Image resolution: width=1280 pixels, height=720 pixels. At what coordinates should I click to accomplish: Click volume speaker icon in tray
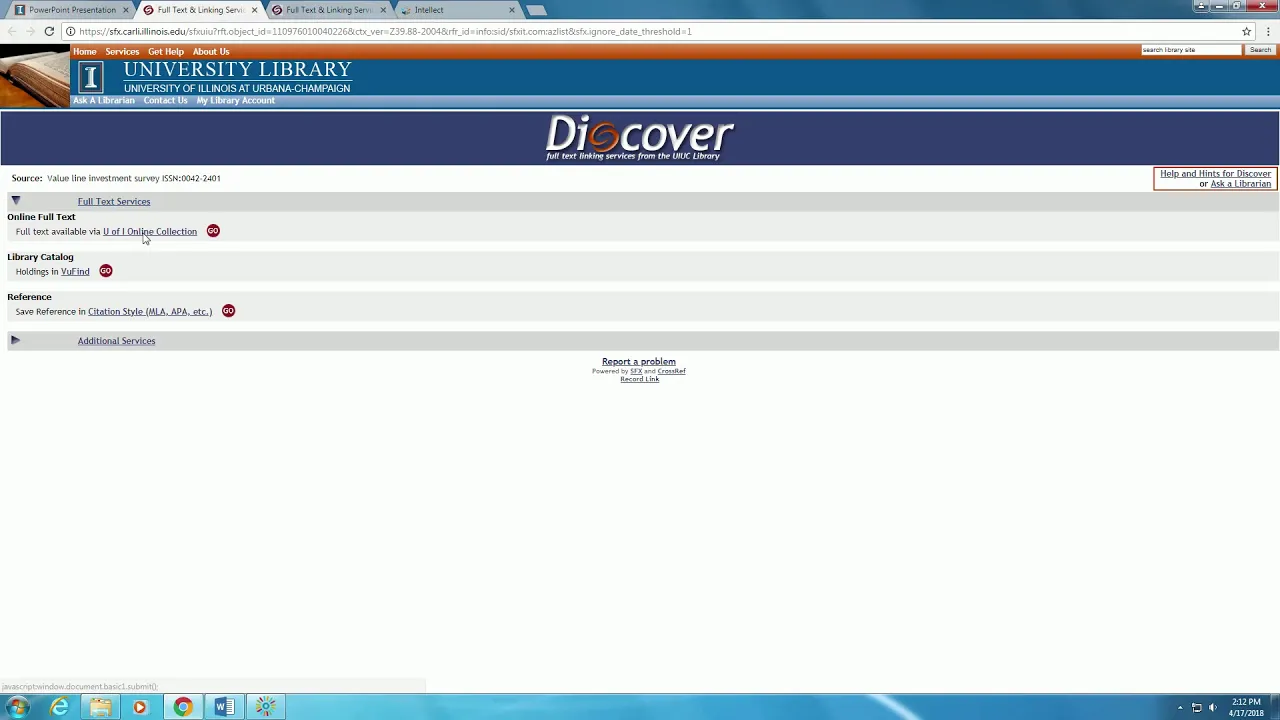1213,708
